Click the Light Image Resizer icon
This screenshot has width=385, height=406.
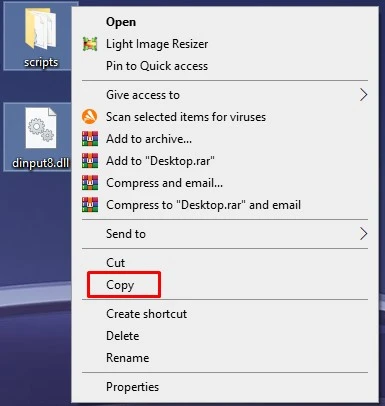coord(90,44)
